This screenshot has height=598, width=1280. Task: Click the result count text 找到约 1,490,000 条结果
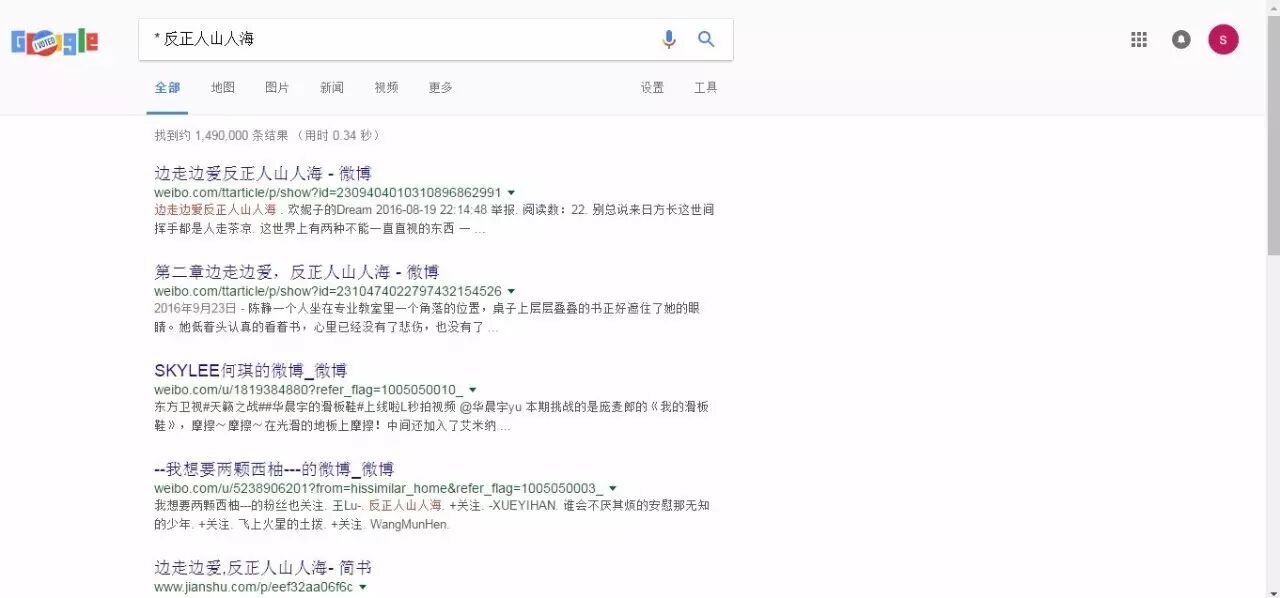[x=221, y=135]
